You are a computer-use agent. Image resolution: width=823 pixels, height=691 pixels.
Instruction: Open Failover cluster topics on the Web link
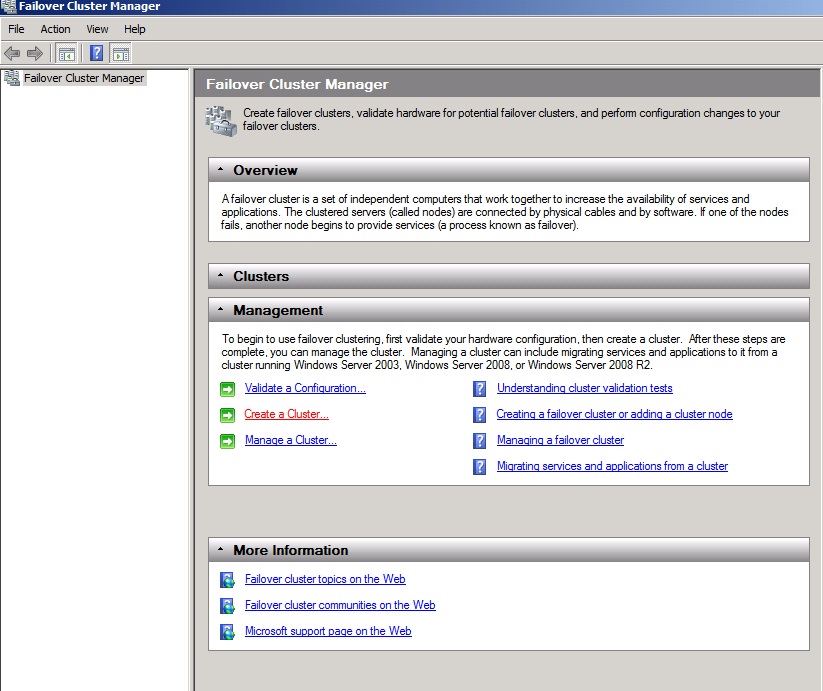coord(325,579)
